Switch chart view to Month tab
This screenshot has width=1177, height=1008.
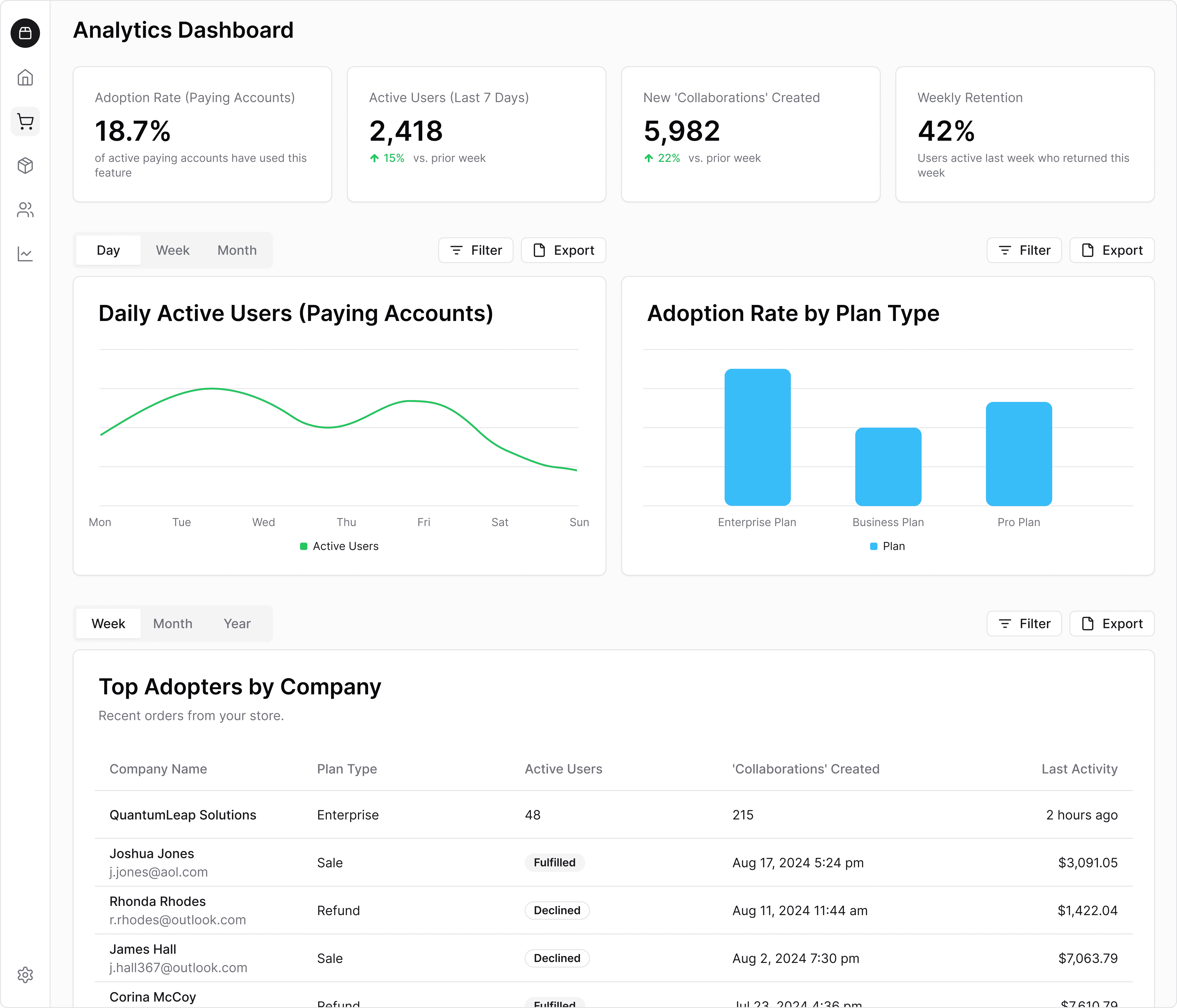(x=237, y=250)
